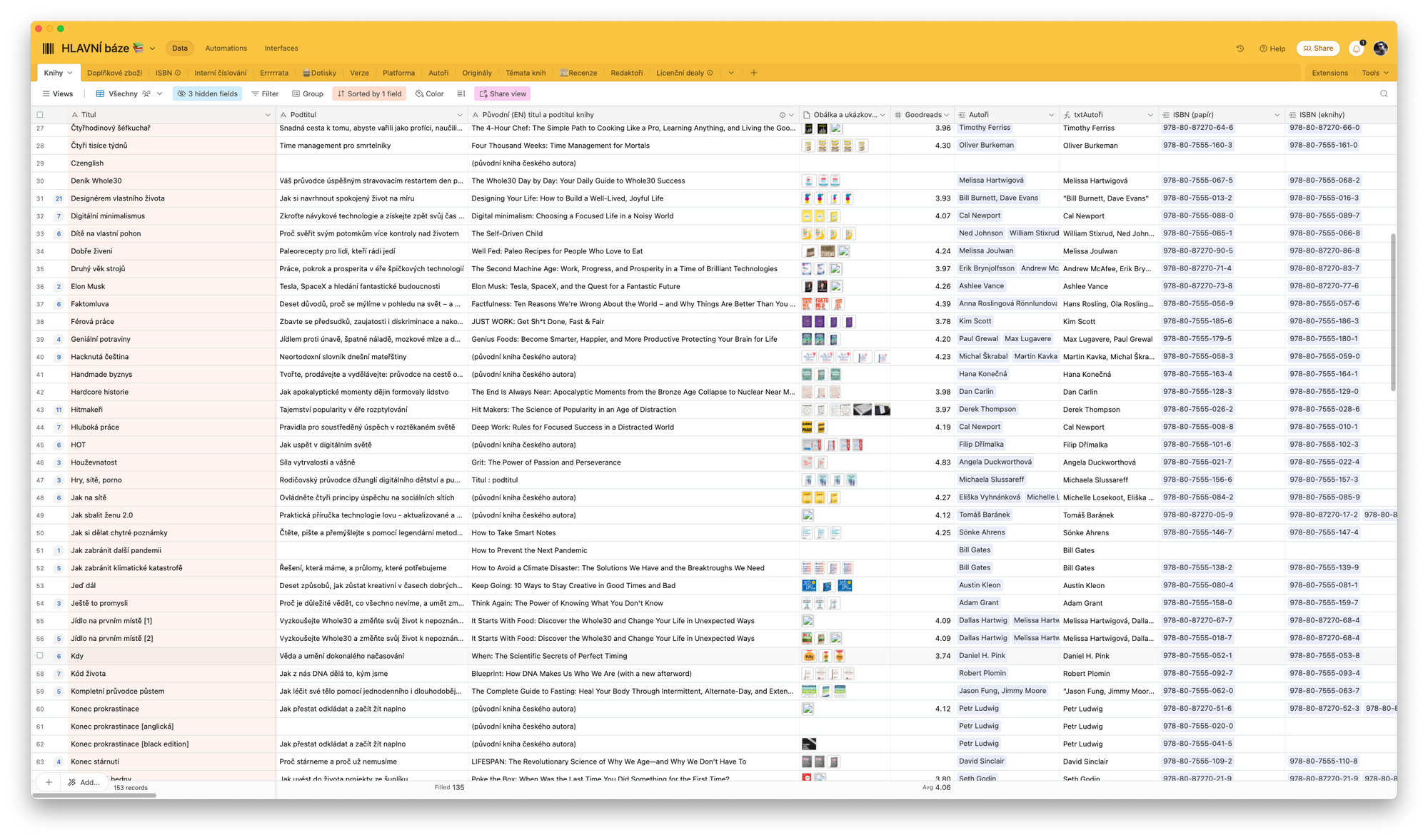
Task: Click the Share view button
Action: point(503,93)
